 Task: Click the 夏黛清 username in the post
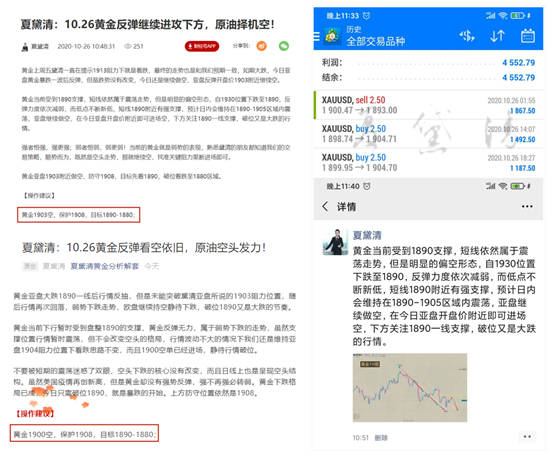coord(367,235)
